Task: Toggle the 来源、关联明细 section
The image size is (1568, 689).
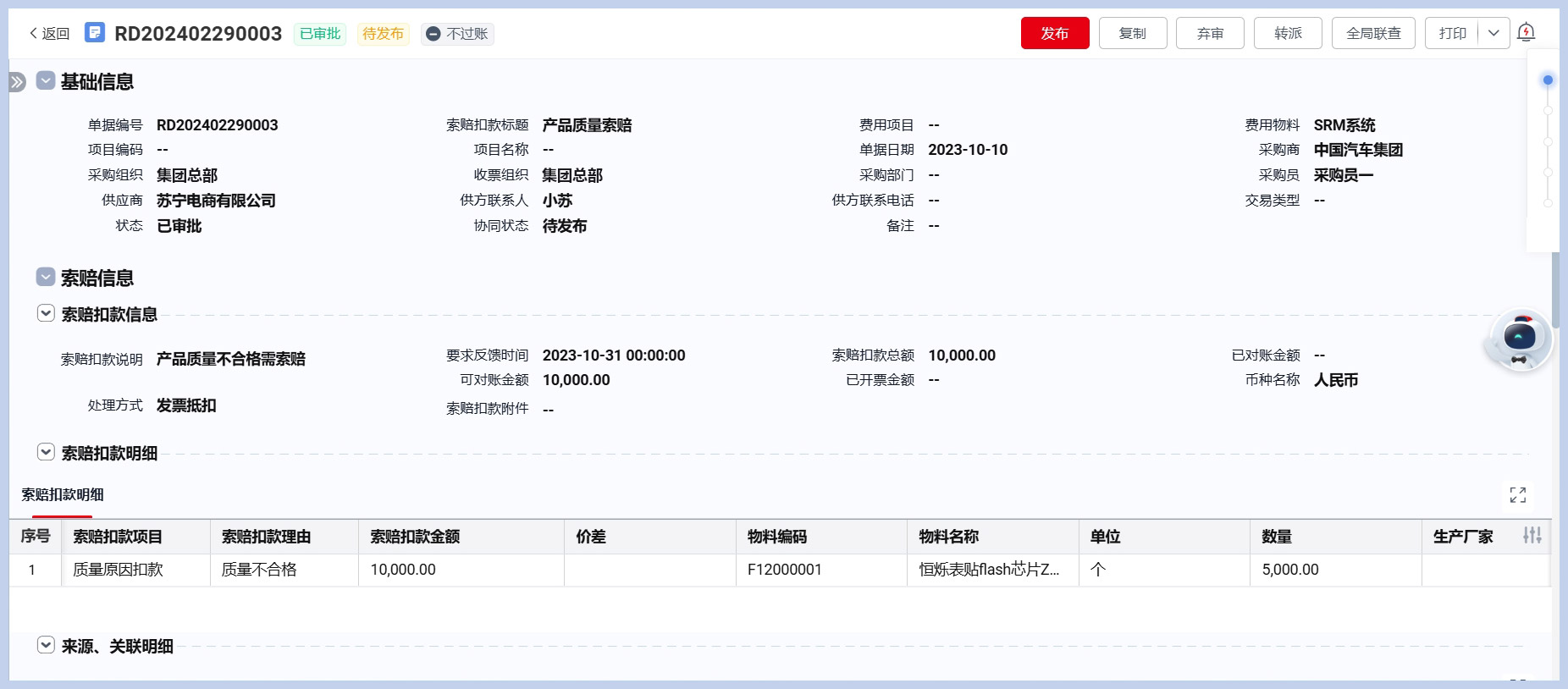Action: (46, 646)
